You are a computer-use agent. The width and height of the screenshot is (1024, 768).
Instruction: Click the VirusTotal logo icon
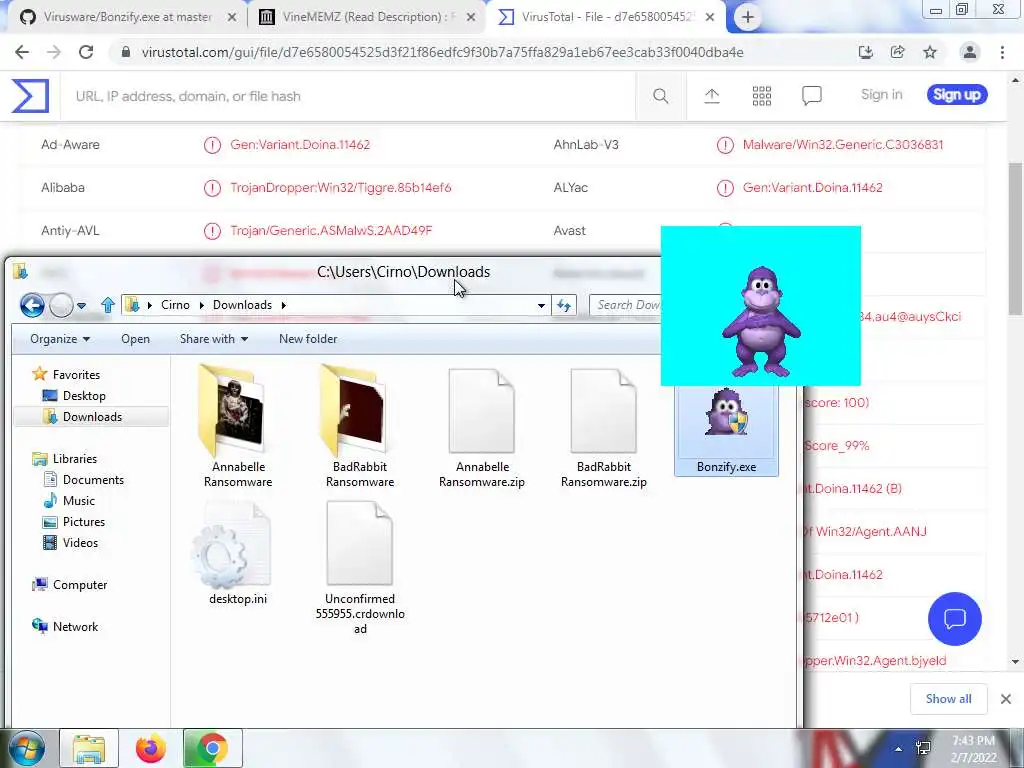pos(30,95)
